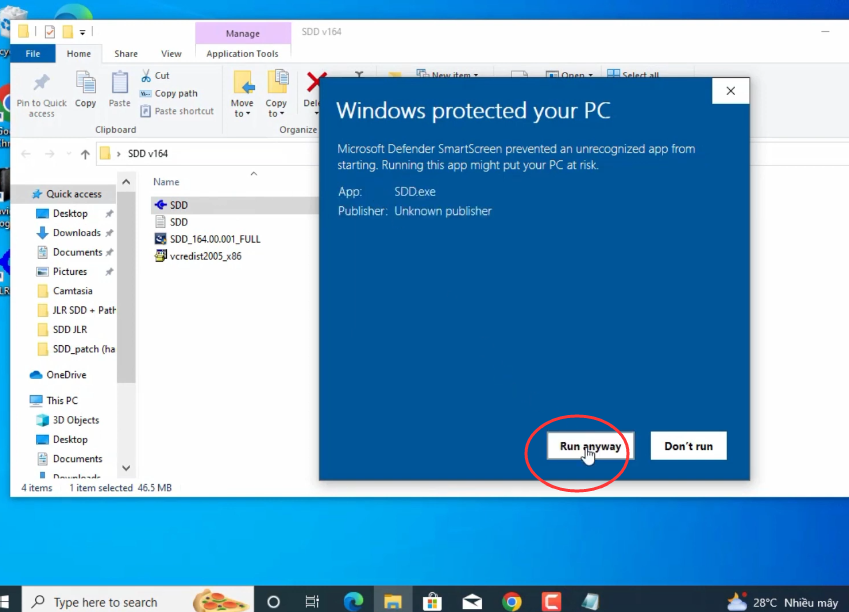Screen dimensions: 849x612
Task: Select OneDrive in the navigation pane
Action: coord(66,375)
